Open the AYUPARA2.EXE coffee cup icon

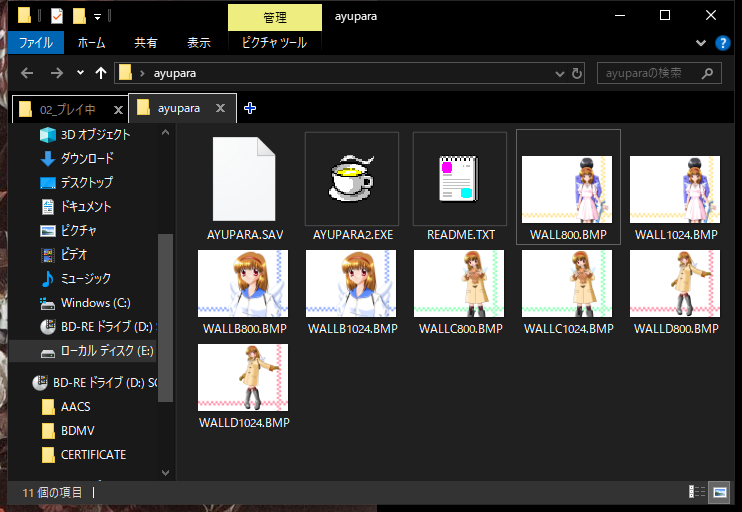tap(351, 179)
